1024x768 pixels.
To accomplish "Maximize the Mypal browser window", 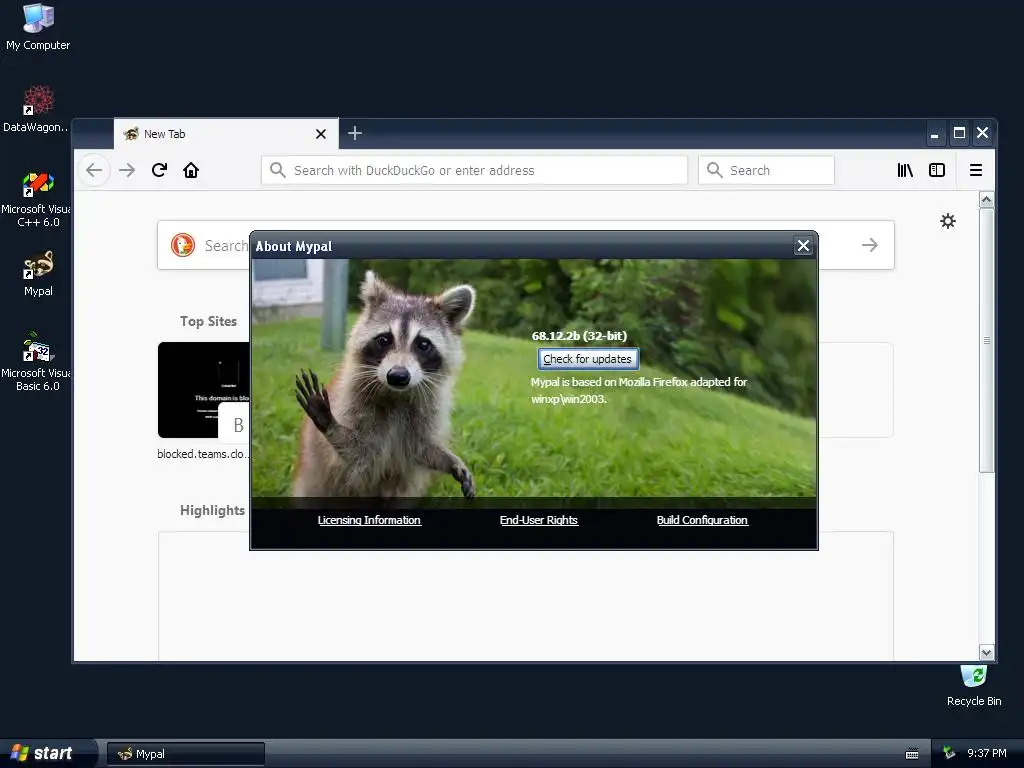I will coord(959,133).
